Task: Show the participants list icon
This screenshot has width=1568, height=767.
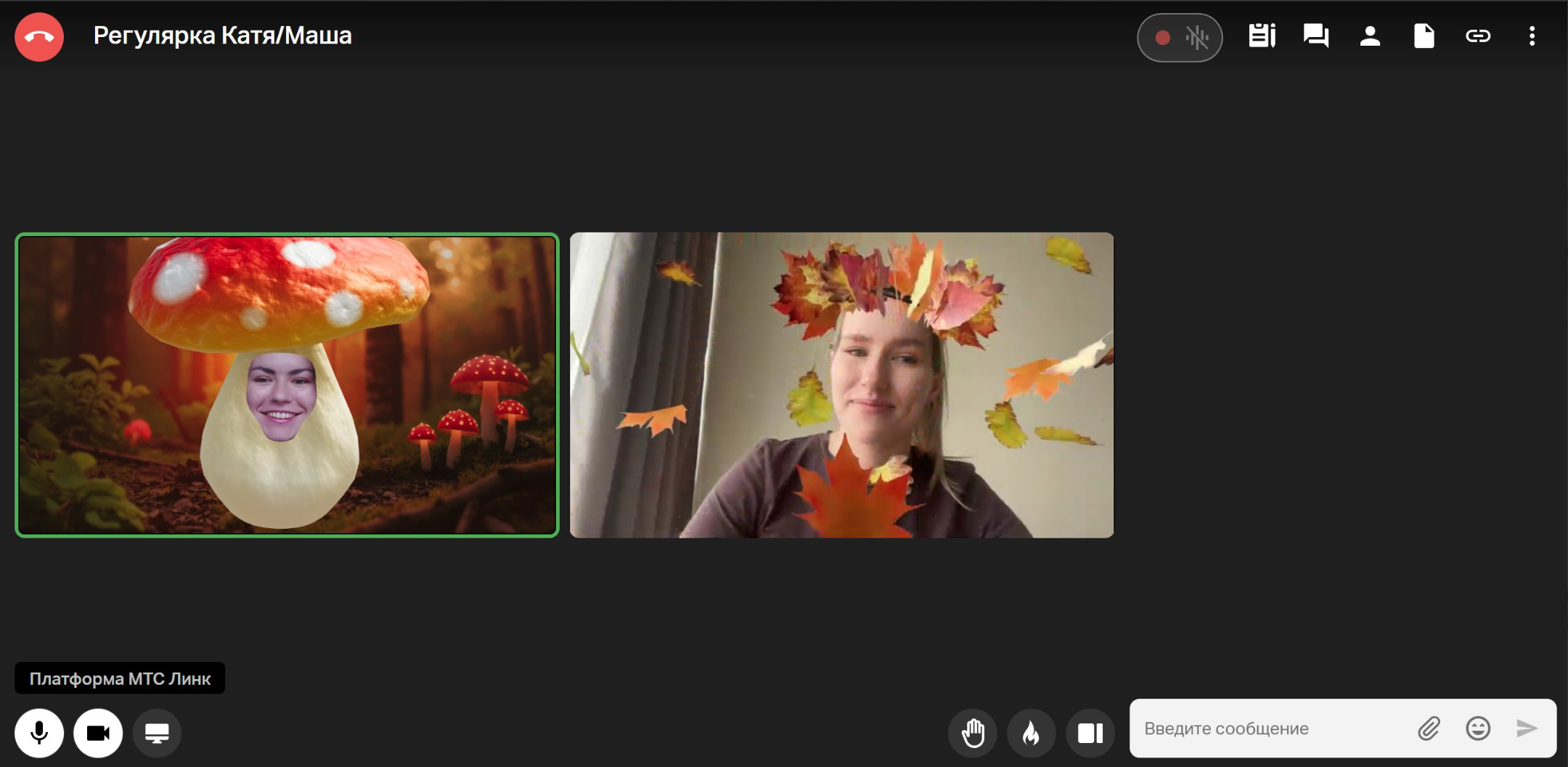Action: click(1370, 36)
